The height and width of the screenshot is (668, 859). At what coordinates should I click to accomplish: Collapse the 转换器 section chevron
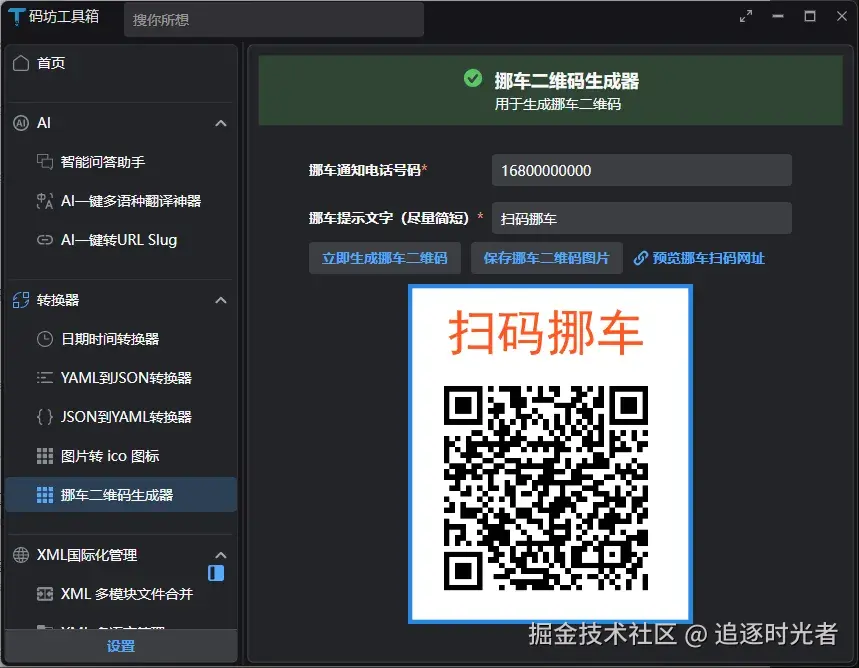(221, 300)
